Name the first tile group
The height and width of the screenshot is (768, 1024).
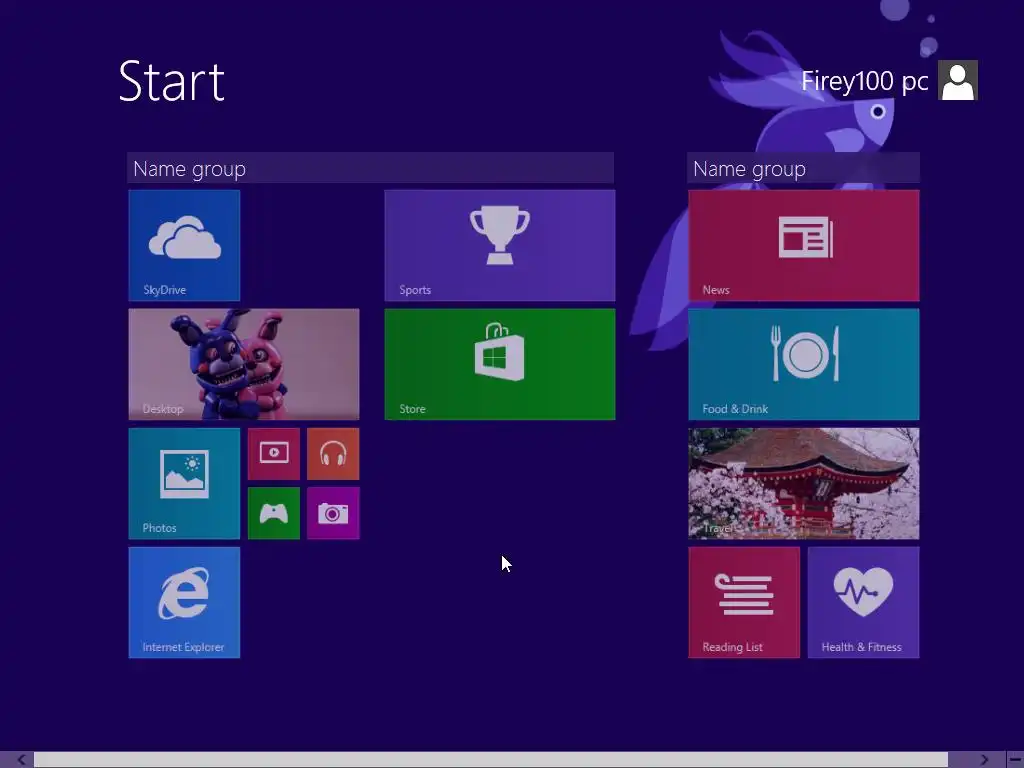pyautogui.click(x=370, y=168)
